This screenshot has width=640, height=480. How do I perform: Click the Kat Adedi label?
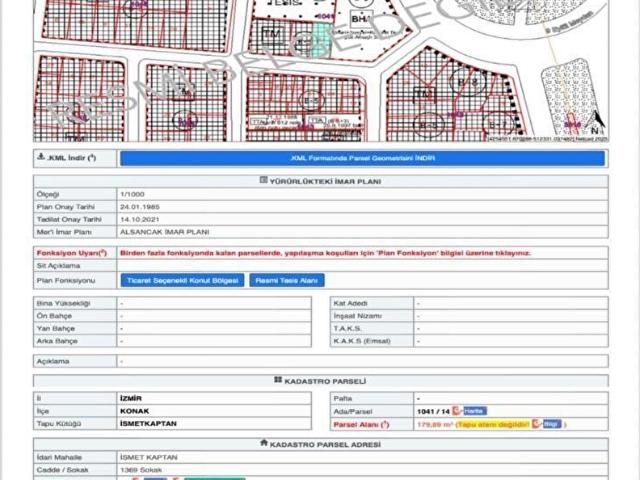tap(351, 304)
